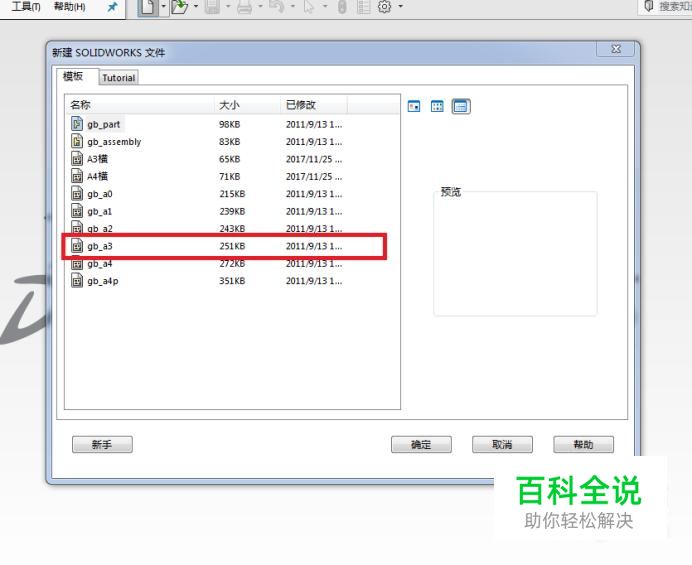
Task: Click the 新手 button
Action: 102,444
